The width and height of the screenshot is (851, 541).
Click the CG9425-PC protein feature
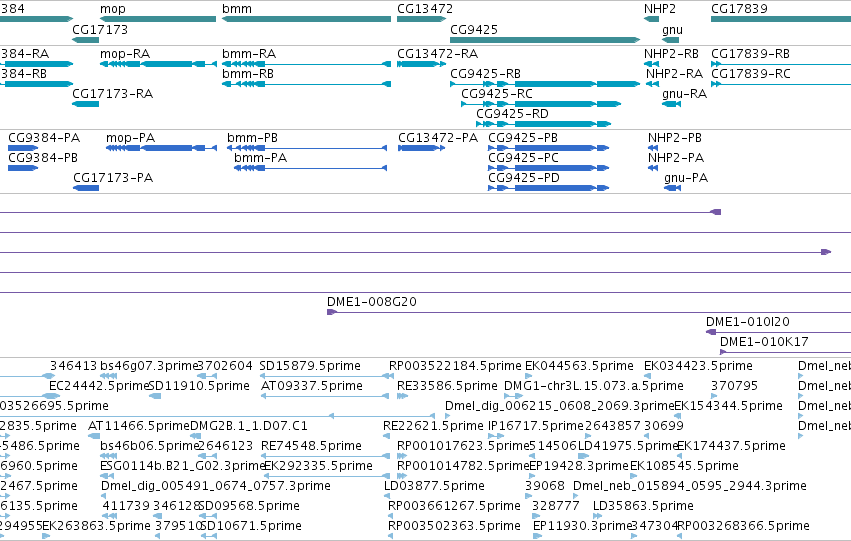549,168
